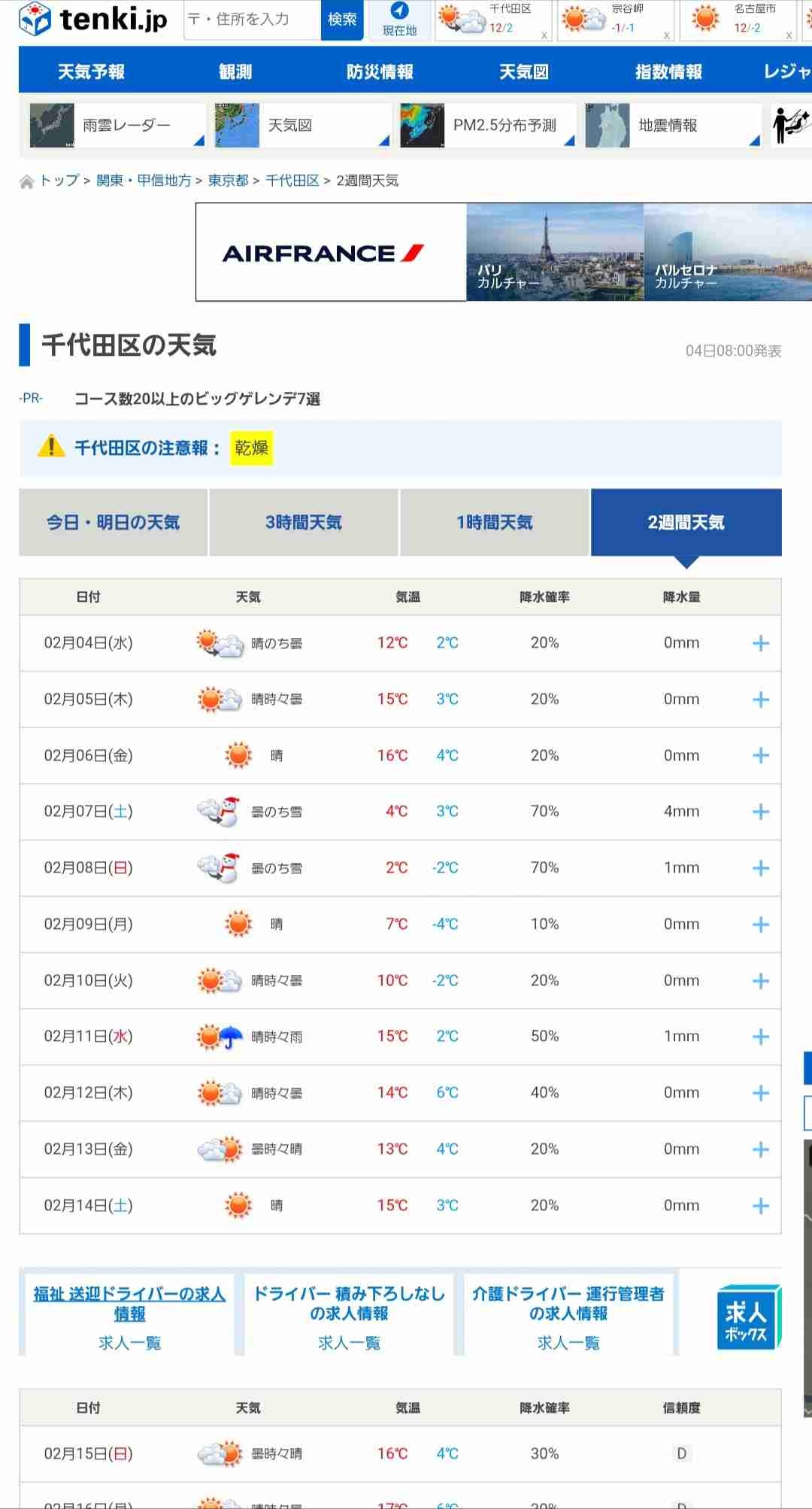Switch to the 3時間天気 tab
This screenshot has height=1509, width=812.
pyautogui.click(x=304, y=523)
